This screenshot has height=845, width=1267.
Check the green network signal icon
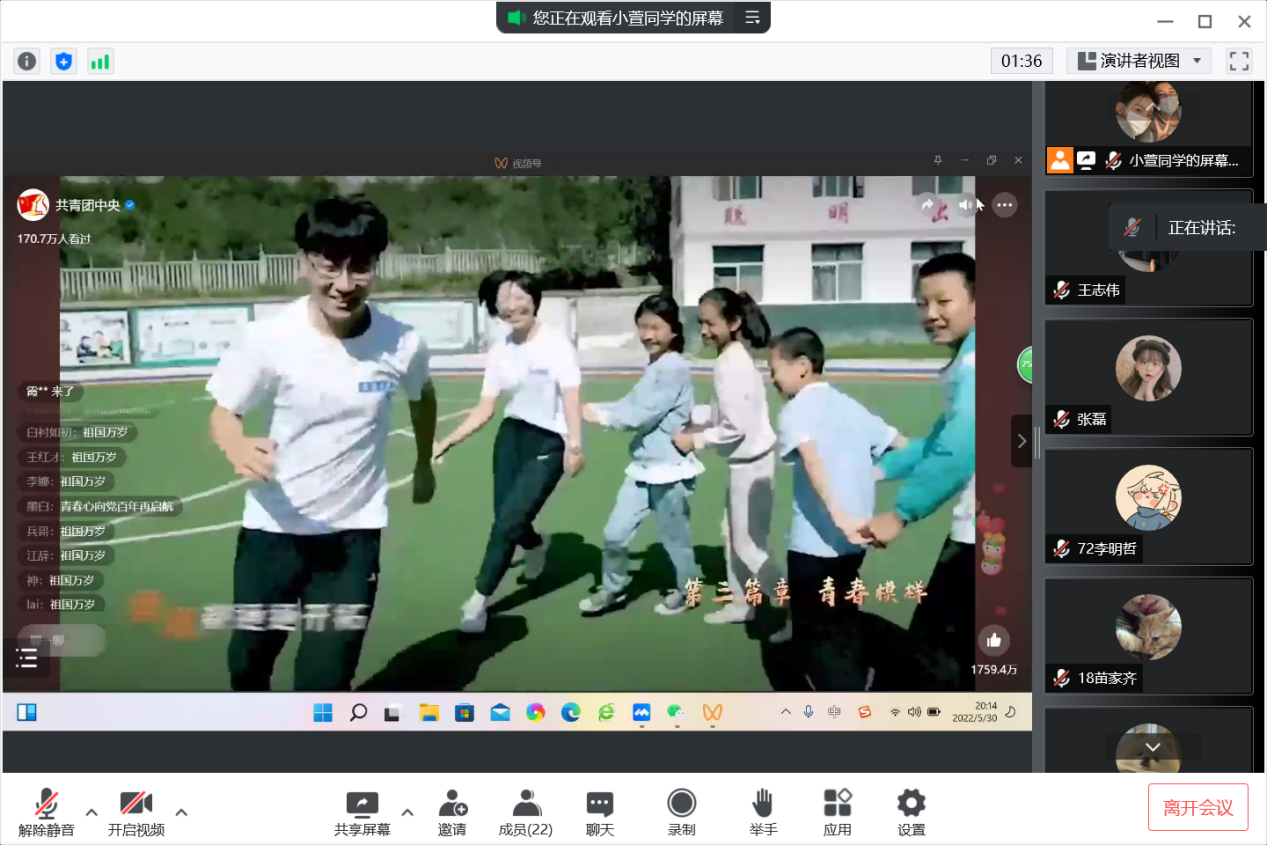[100, 61]
